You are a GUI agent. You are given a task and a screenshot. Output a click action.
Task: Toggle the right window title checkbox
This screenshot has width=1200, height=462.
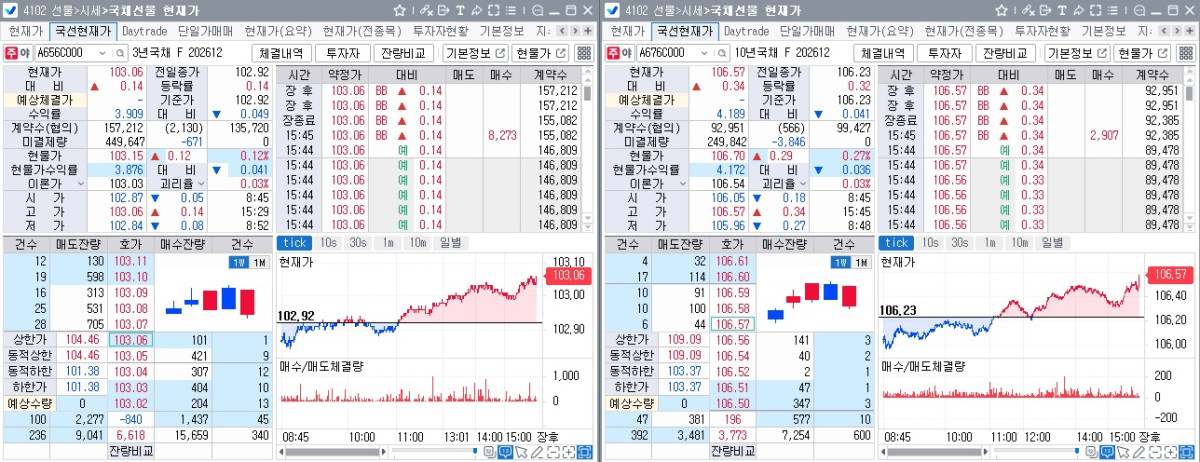pyautogui.click(x=611, y=10)
